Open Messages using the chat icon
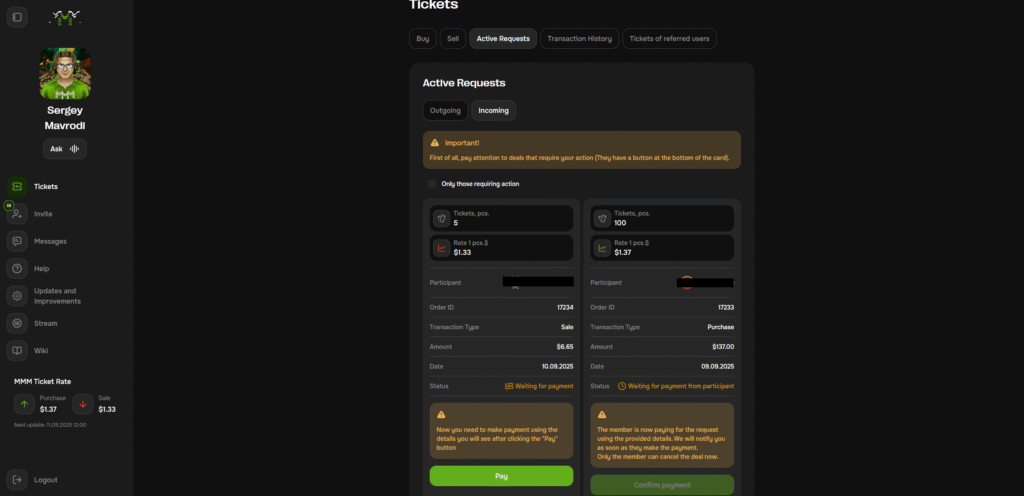1024x496 pixels. click(17, 241)
